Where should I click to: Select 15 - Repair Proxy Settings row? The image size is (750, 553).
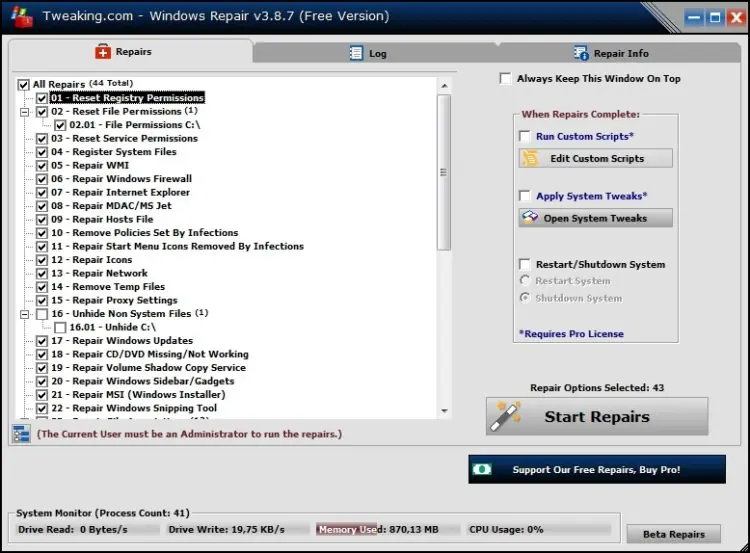click(x=114, y=300)
